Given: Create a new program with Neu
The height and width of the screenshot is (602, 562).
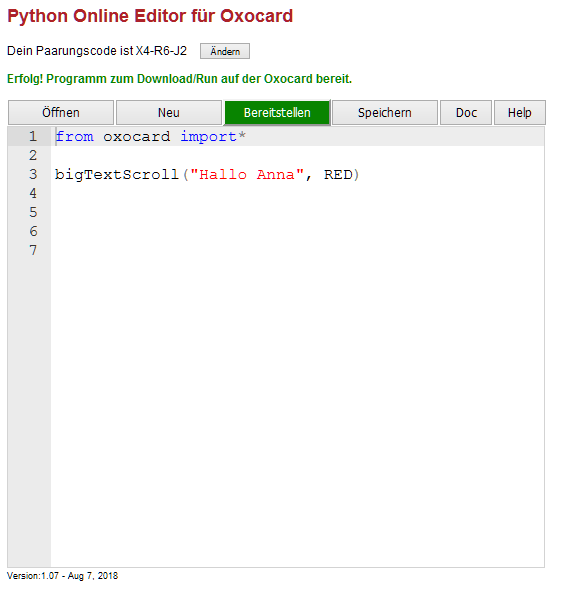Looking at the screenshot, I should (x=169, y=112).
